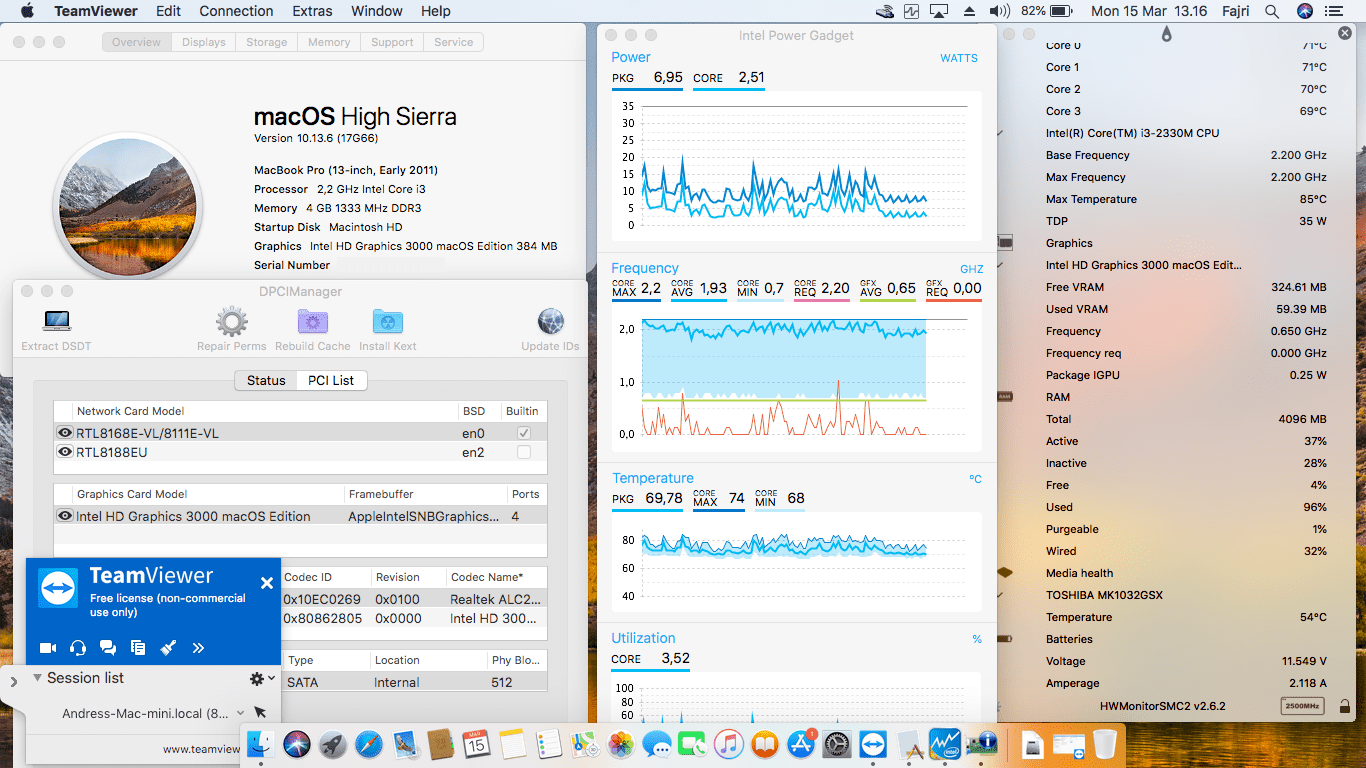Click Install Kext icon
Viewport: 1366px width, 768px height.
(388, 322)
